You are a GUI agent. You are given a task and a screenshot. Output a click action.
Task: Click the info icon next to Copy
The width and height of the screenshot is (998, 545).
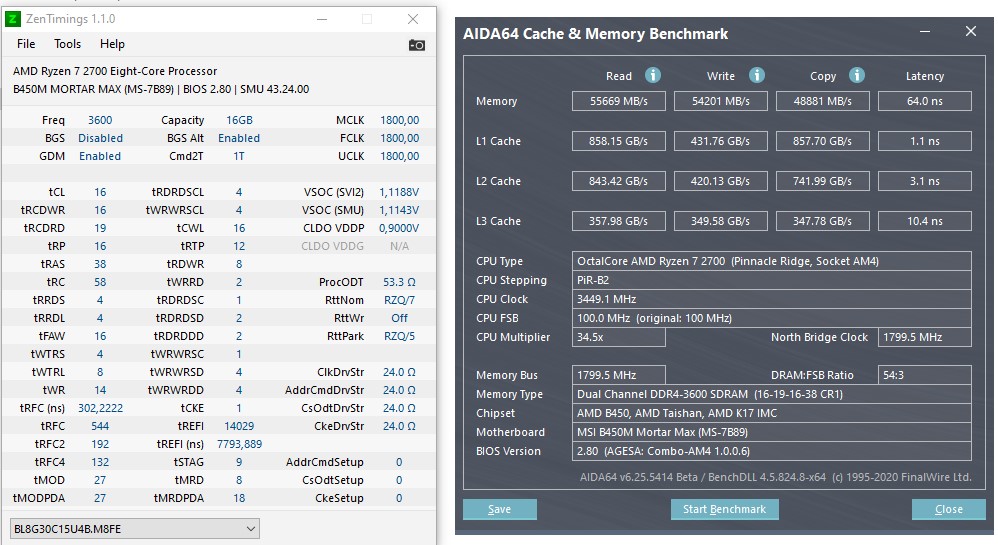857,75
